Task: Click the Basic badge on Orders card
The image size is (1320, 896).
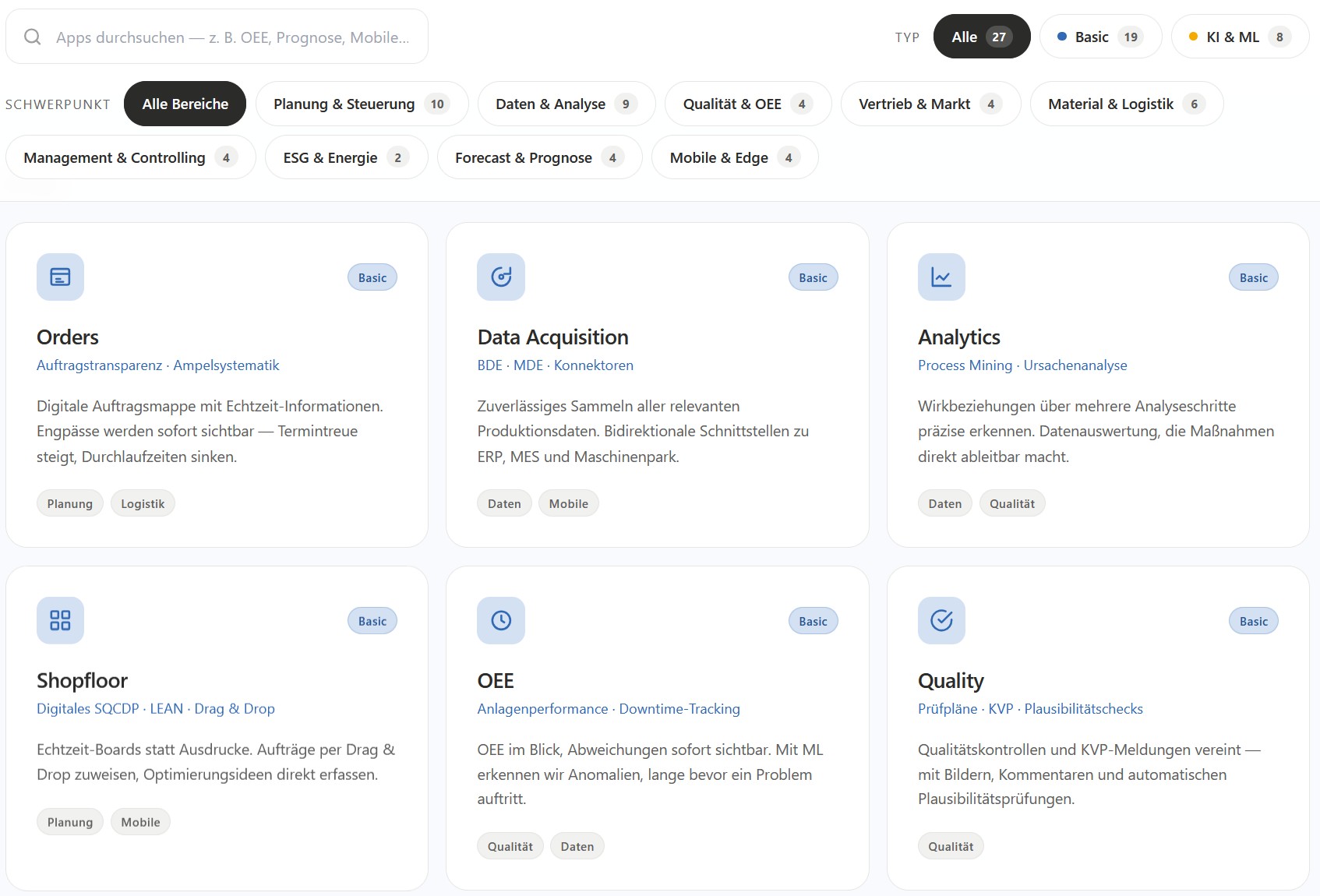Action: pyautogui.click(x=372, y=277)
